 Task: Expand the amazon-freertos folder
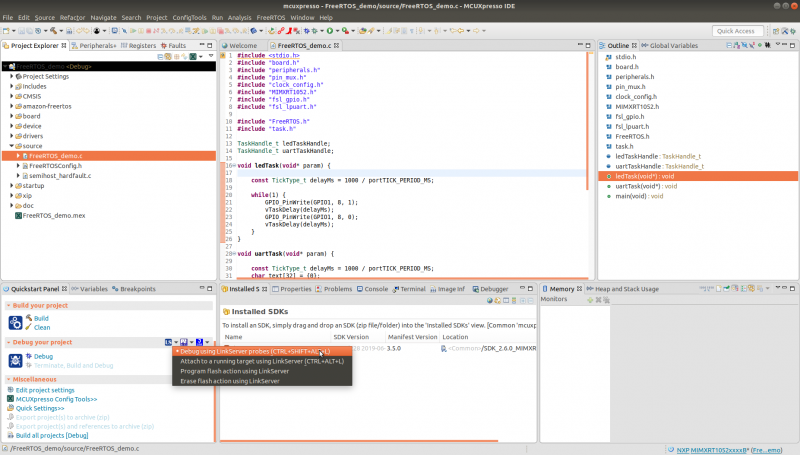[12, 106]
